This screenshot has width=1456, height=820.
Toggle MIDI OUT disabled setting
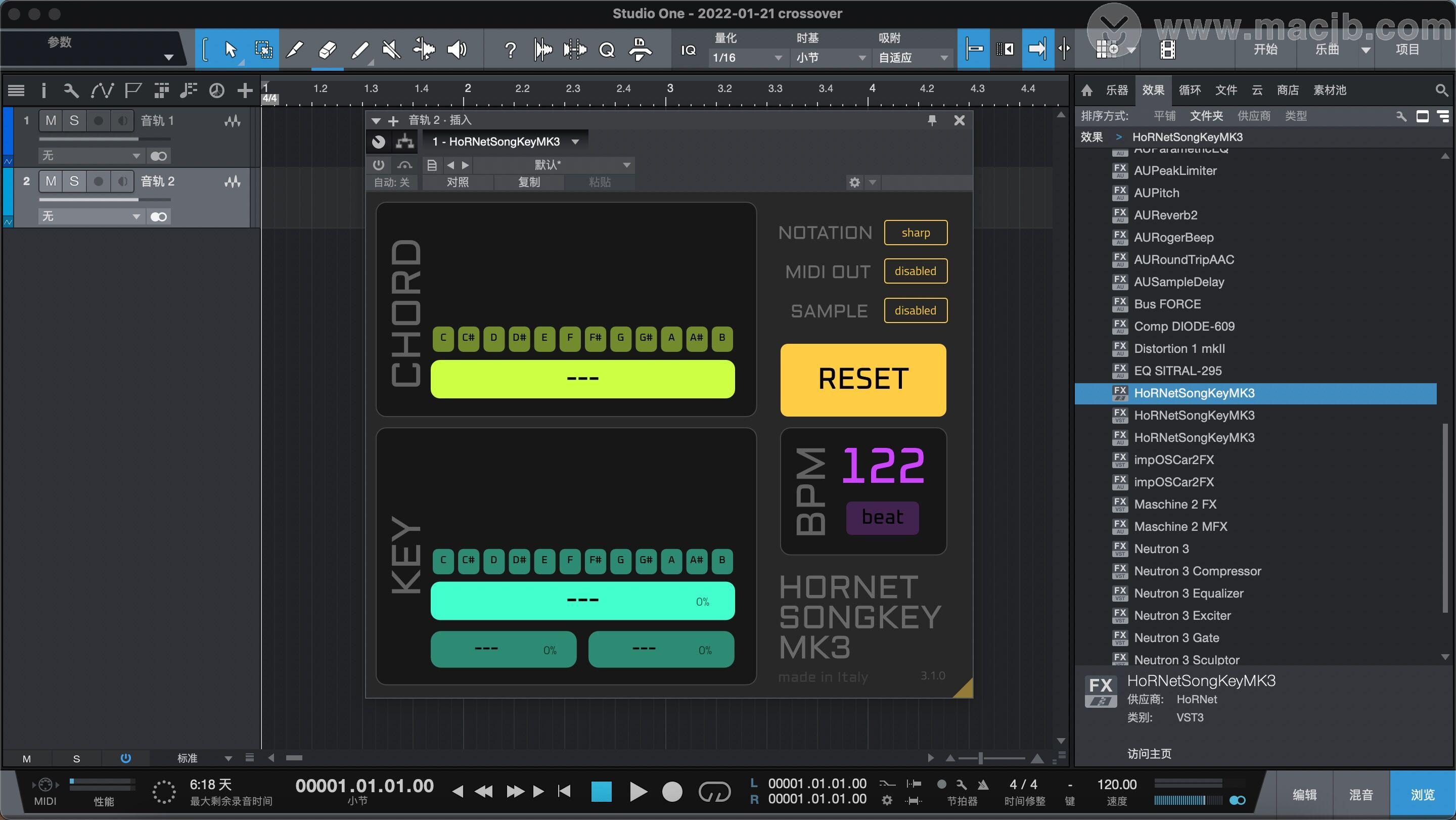pyautogui.click(x=916, y=271)
